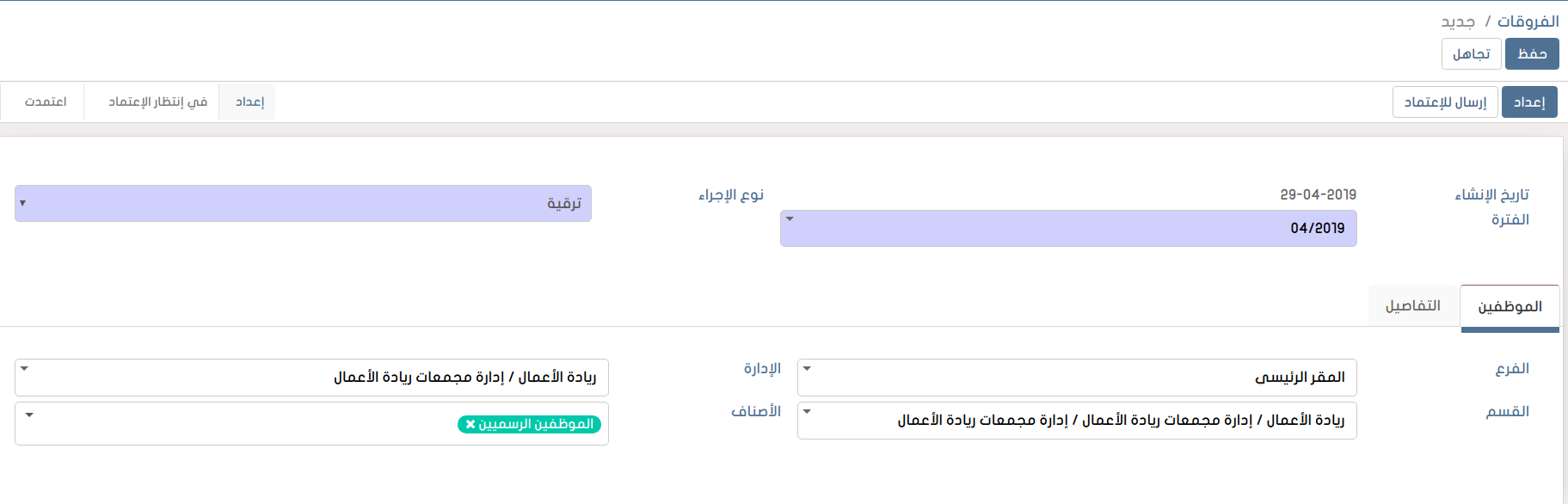Viewport: 1568px width, 504px height.
Task: Click the اعتمدت status stage
Action: coord(46,101)
